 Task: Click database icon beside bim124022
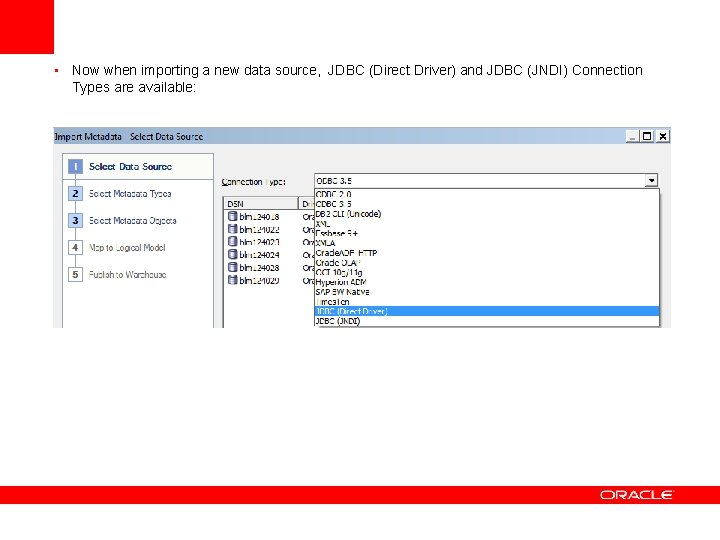233,229
